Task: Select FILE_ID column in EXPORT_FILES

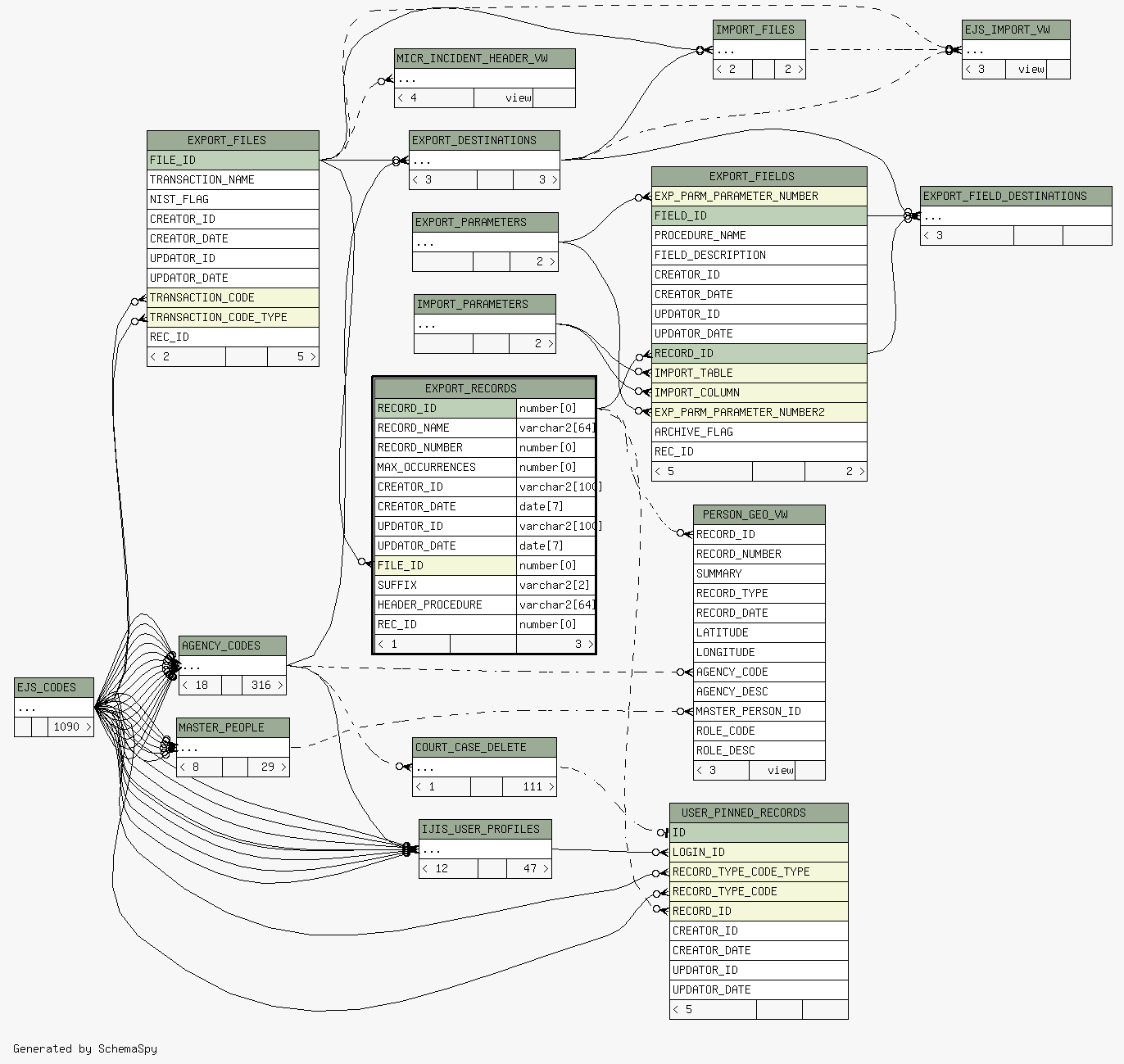Action: click(x=233, y=160)
